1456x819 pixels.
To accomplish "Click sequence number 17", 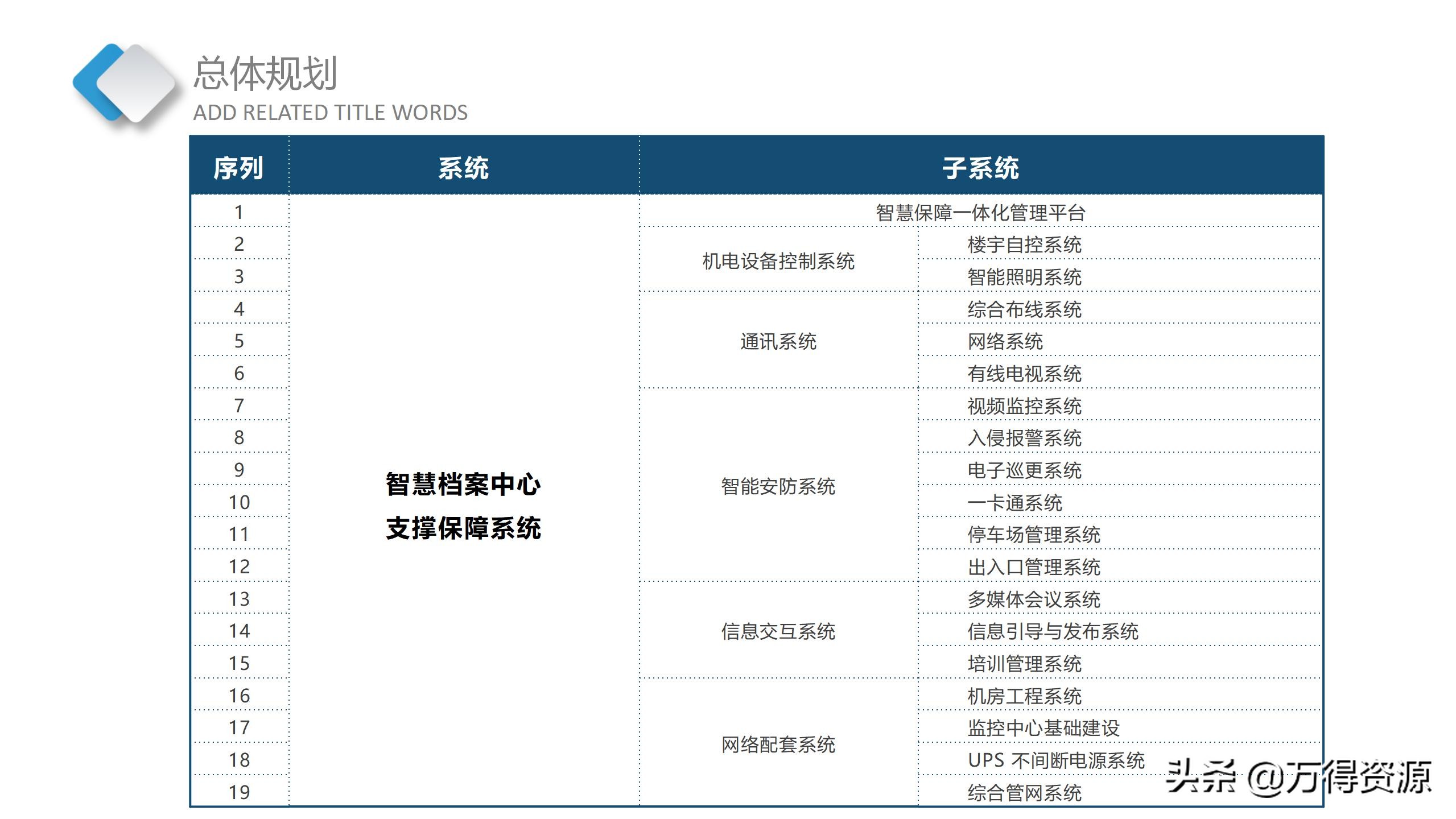I will coord(239,728).
